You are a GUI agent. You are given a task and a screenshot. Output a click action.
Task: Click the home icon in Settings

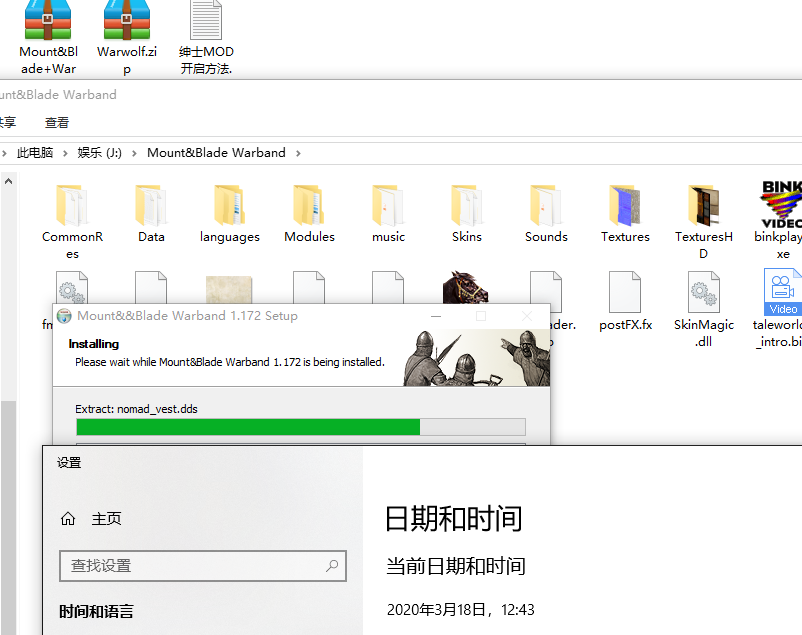pos(68,519)
